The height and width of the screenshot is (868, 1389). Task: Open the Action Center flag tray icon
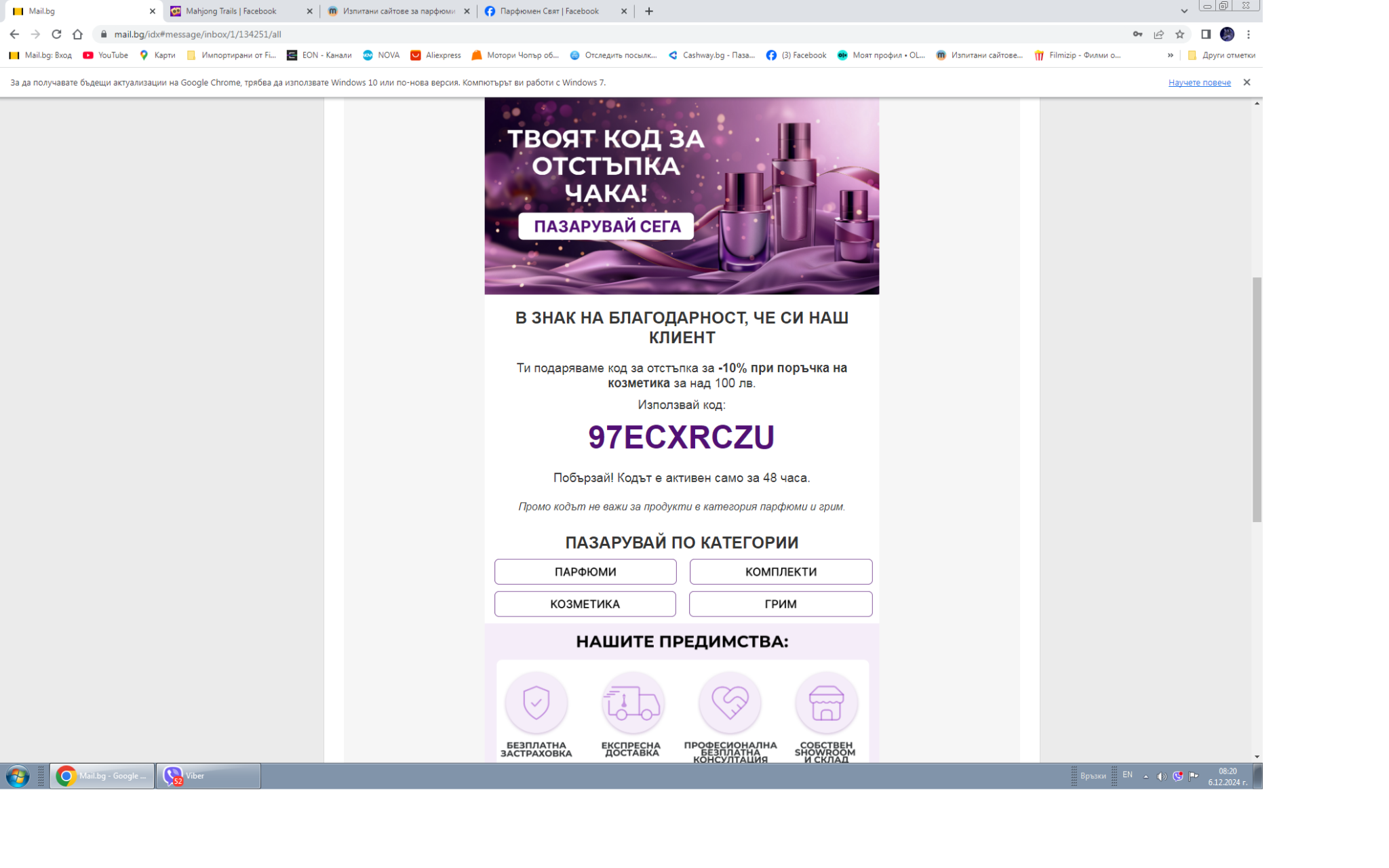[x=1194, y=776]
